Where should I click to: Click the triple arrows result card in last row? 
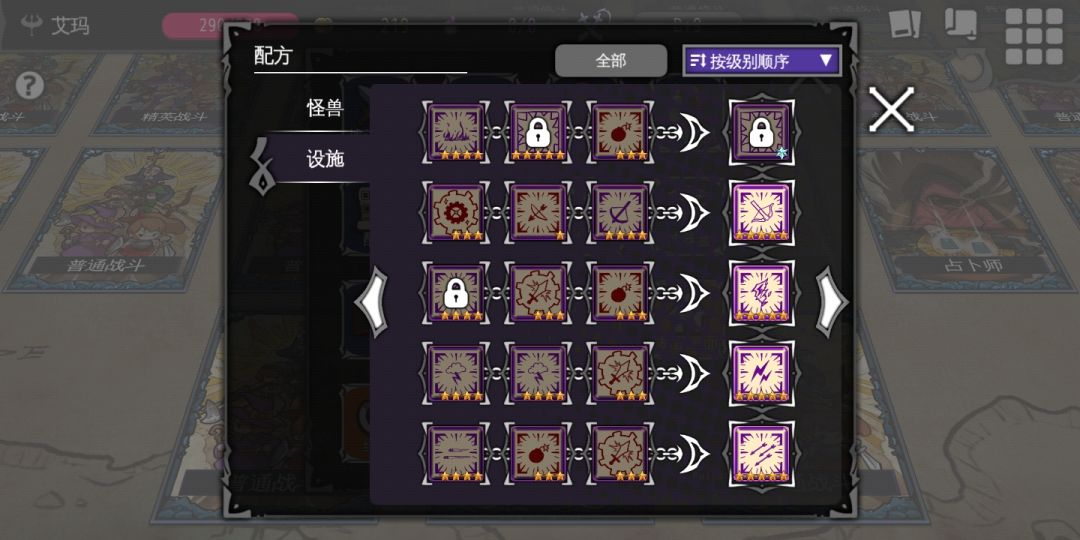point(761,453)
